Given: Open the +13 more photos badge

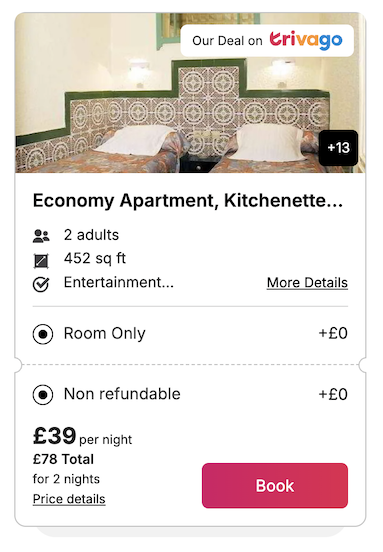Looking at the screenshot, I should pos(338,148).
